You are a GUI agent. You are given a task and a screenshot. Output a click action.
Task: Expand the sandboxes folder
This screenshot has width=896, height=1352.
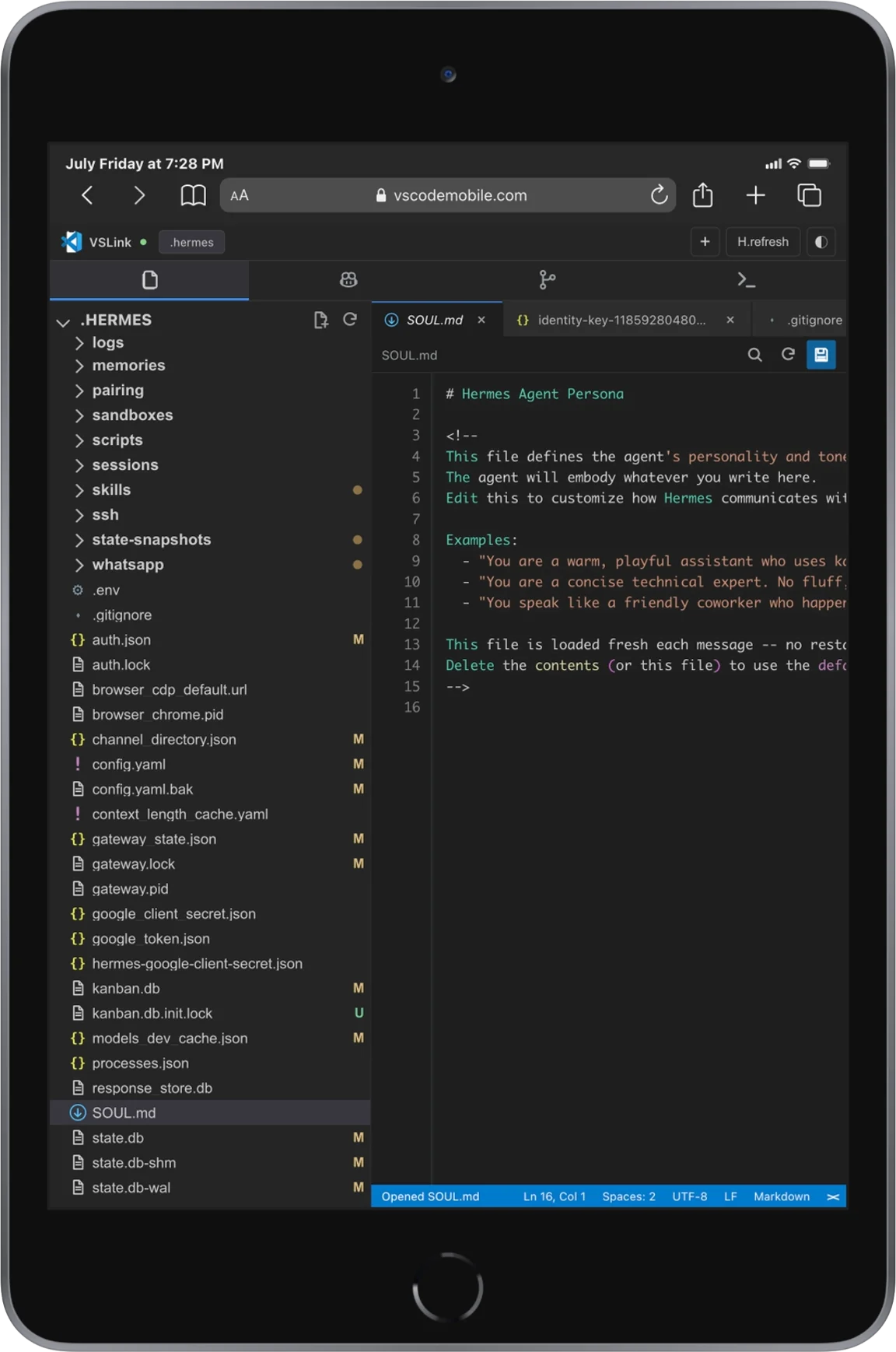[x=210, y=415]
